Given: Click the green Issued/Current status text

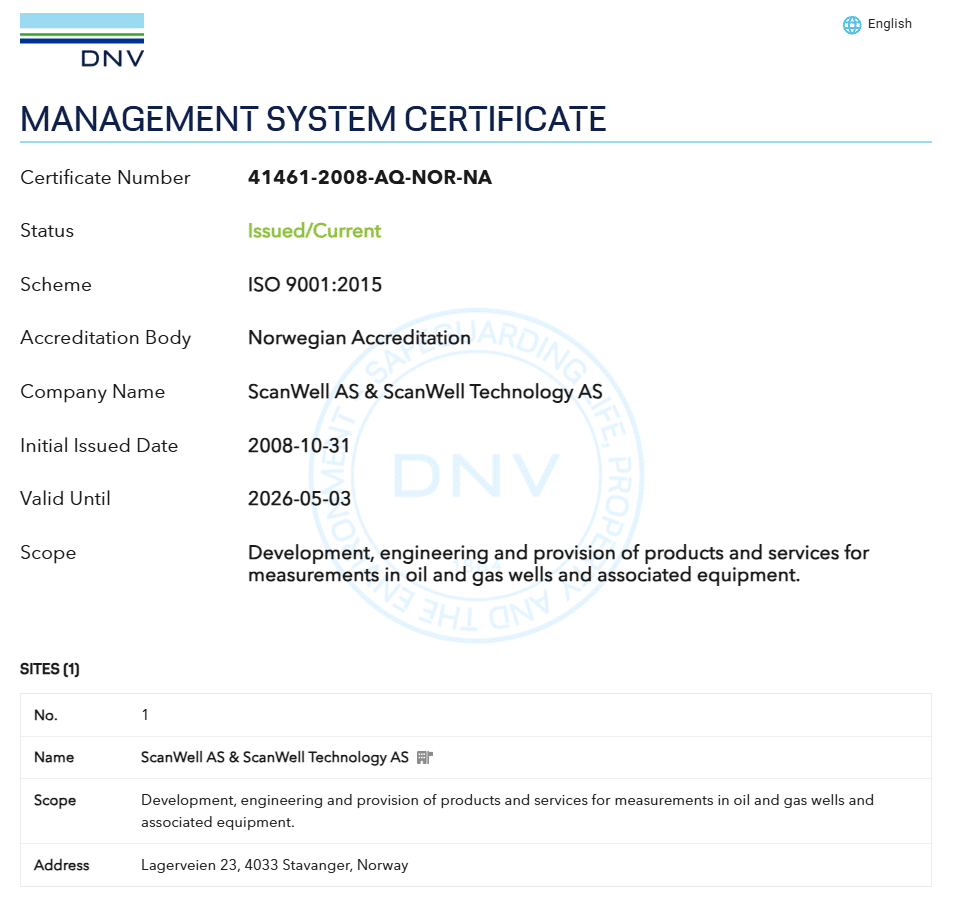Looking at the screenshot, I should 314,231.
